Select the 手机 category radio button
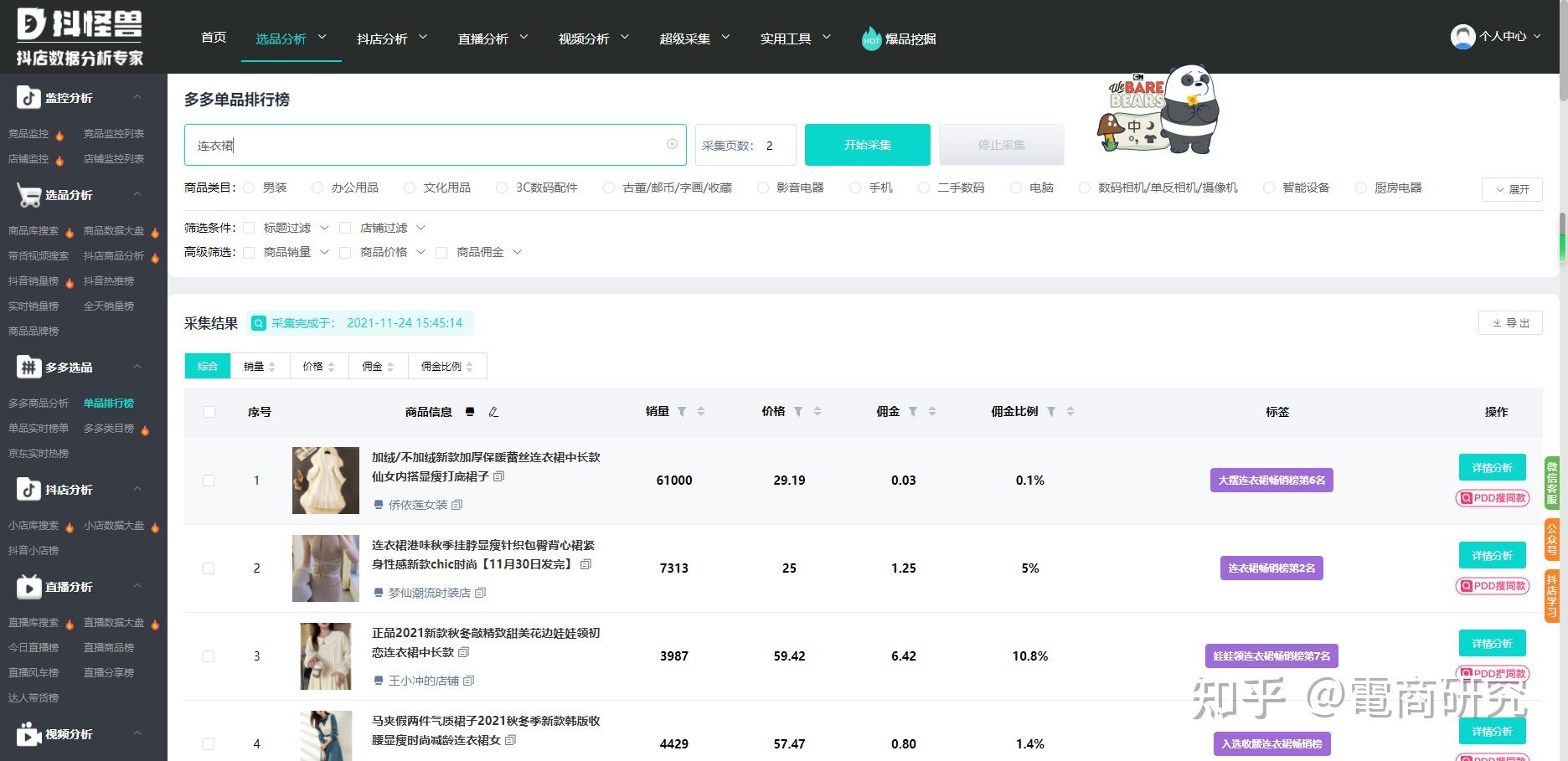 [855, 188]
